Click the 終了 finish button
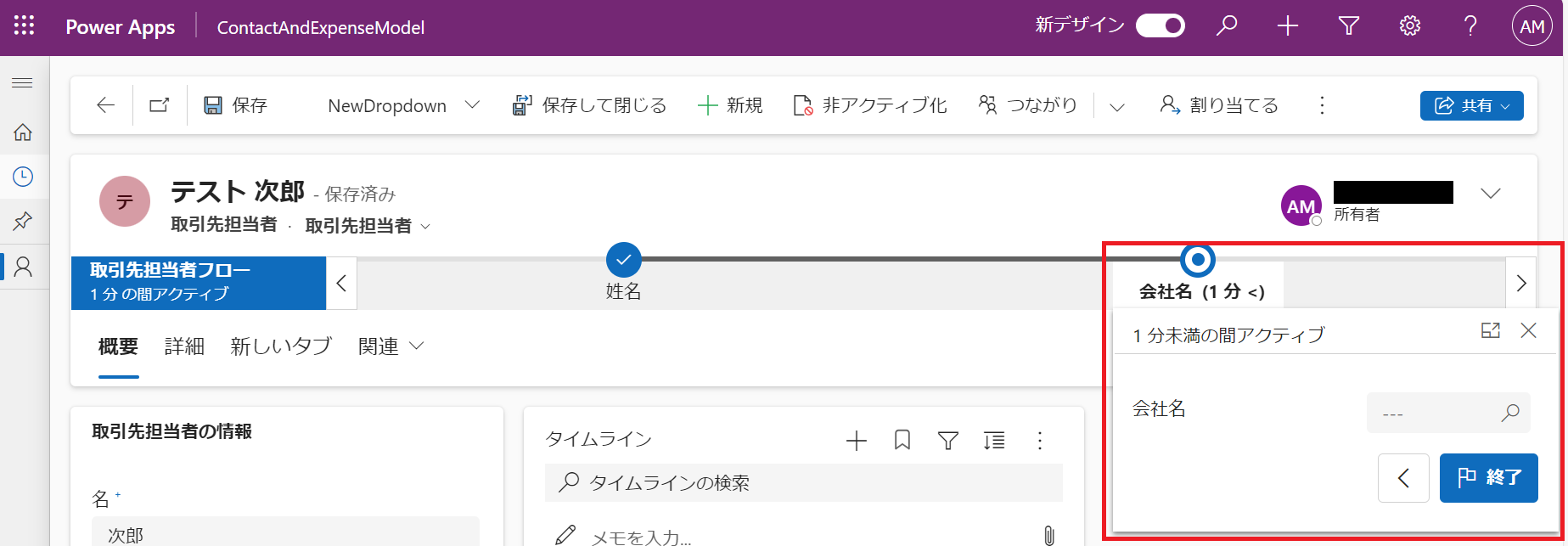The height and width of the screenshot is (546, 1568). (x=1489, y=478)
